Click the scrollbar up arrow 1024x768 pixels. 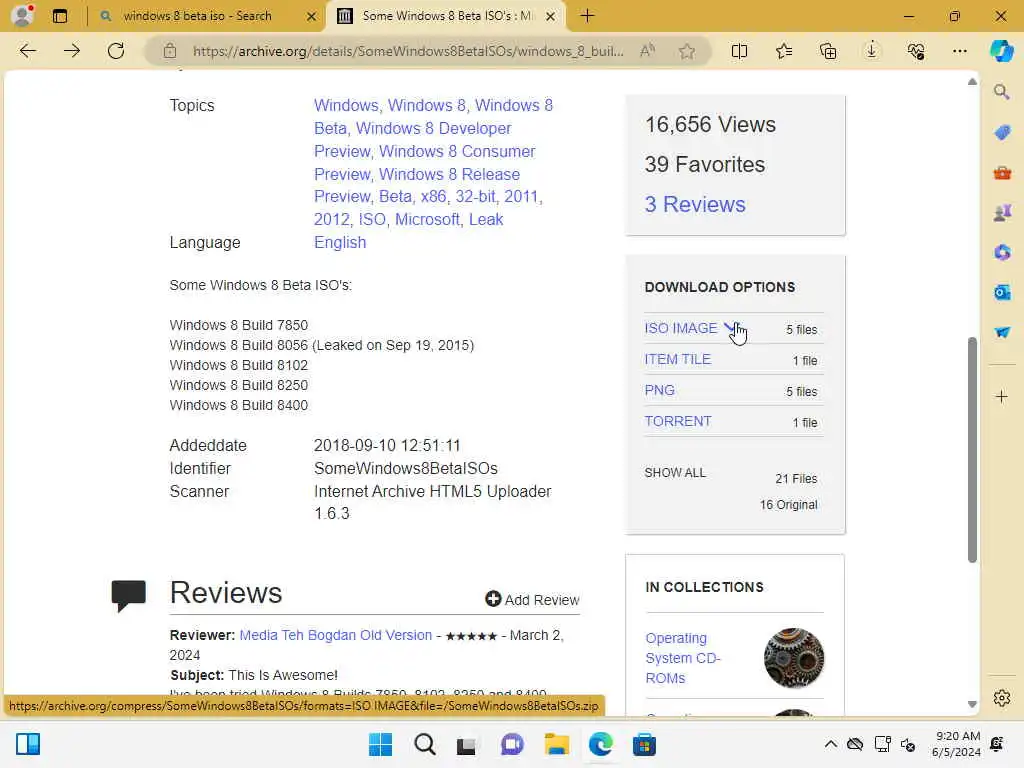972,82
